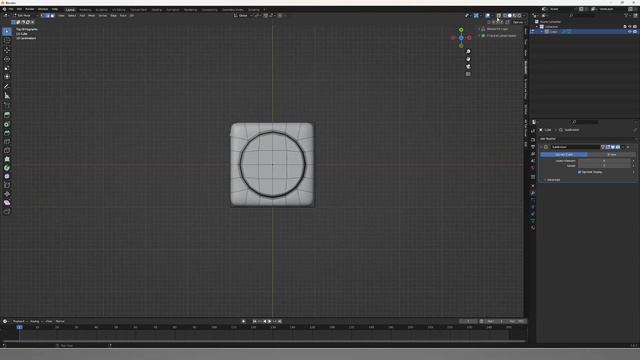This screenshot has height=360, width=640.
Task: Switch to the Sculpting workspace tab
Action: pos(102,9)
